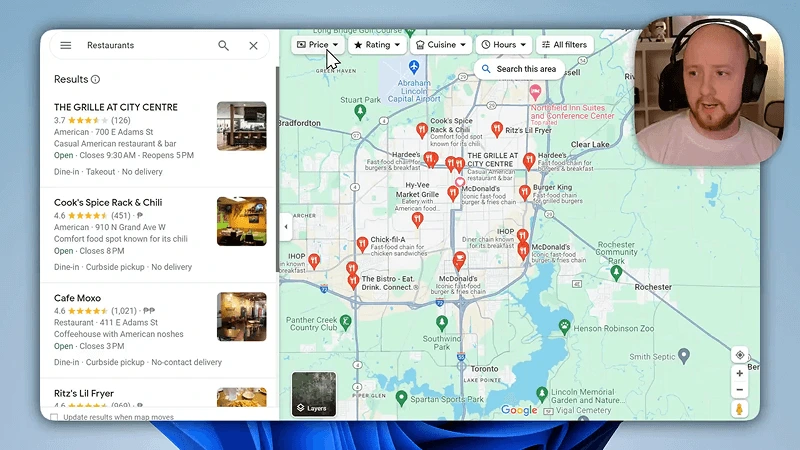Click the Results info icon
This screenshot has width=800, height=450.
pyautogui.click(x=95, y=79)
